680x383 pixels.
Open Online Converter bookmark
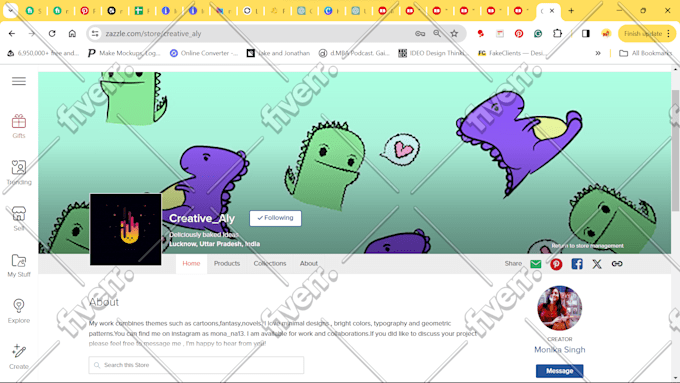point(204,53)
